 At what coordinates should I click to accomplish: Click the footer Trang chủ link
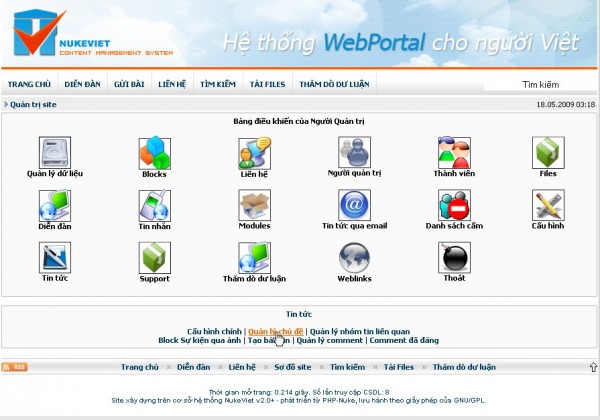point(140,367)
